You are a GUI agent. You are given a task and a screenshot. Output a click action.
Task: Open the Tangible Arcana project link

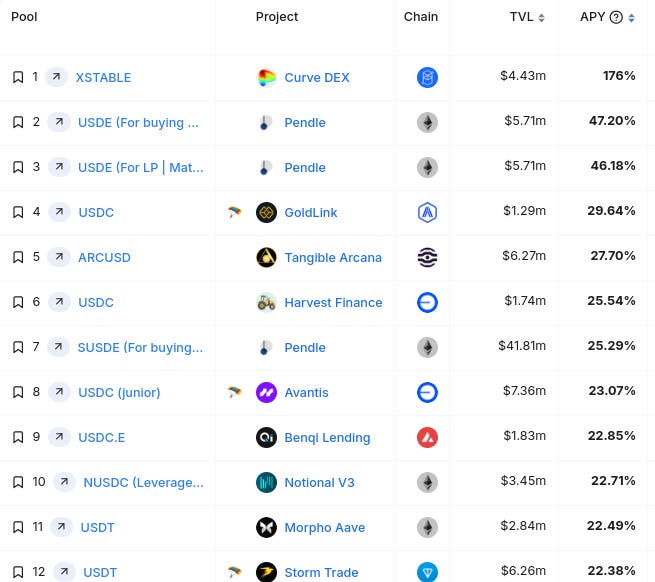tap(333, 257)
